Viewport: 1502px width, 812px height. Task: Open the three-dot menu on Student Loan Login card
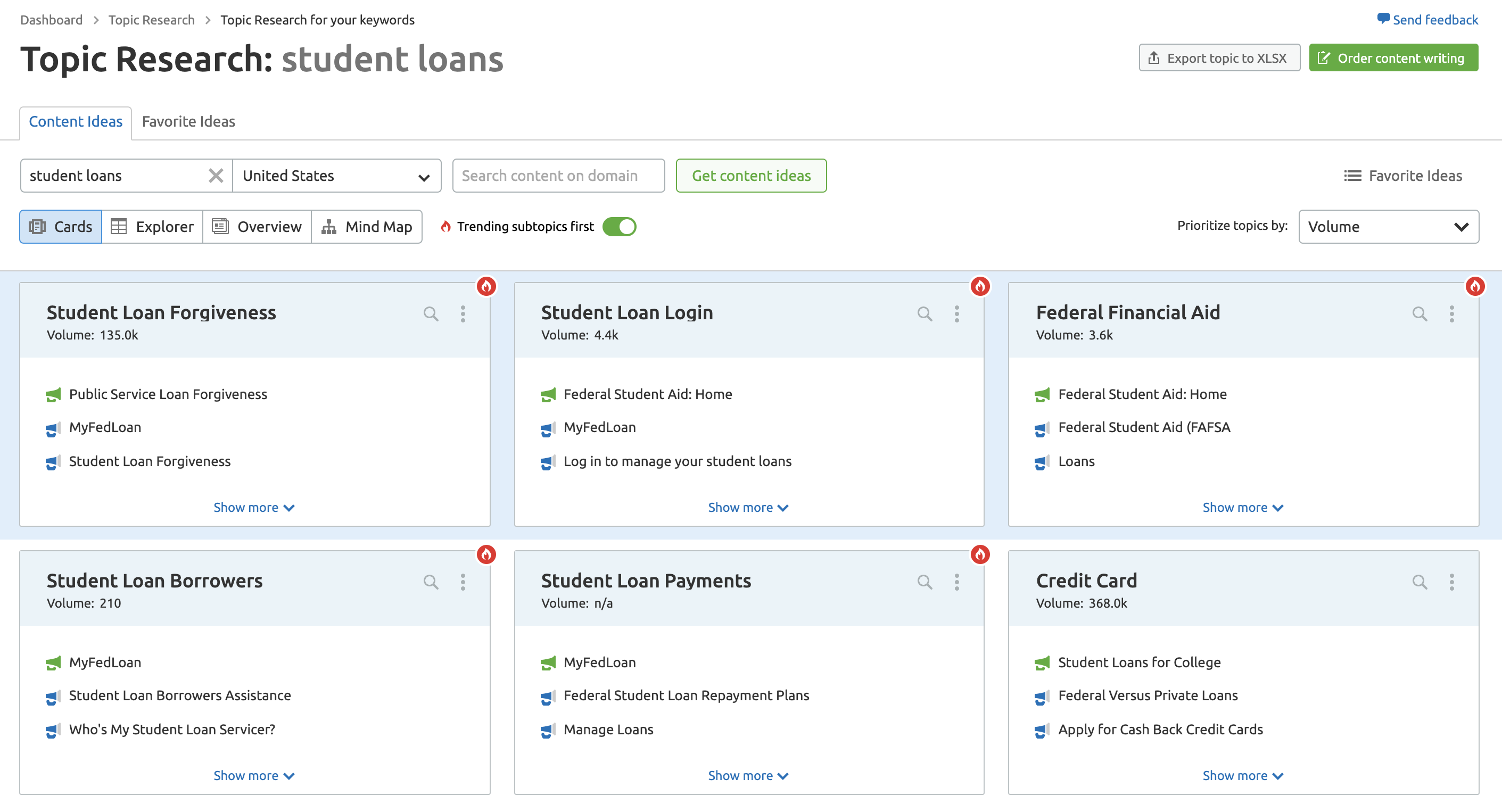coord(957,314)
